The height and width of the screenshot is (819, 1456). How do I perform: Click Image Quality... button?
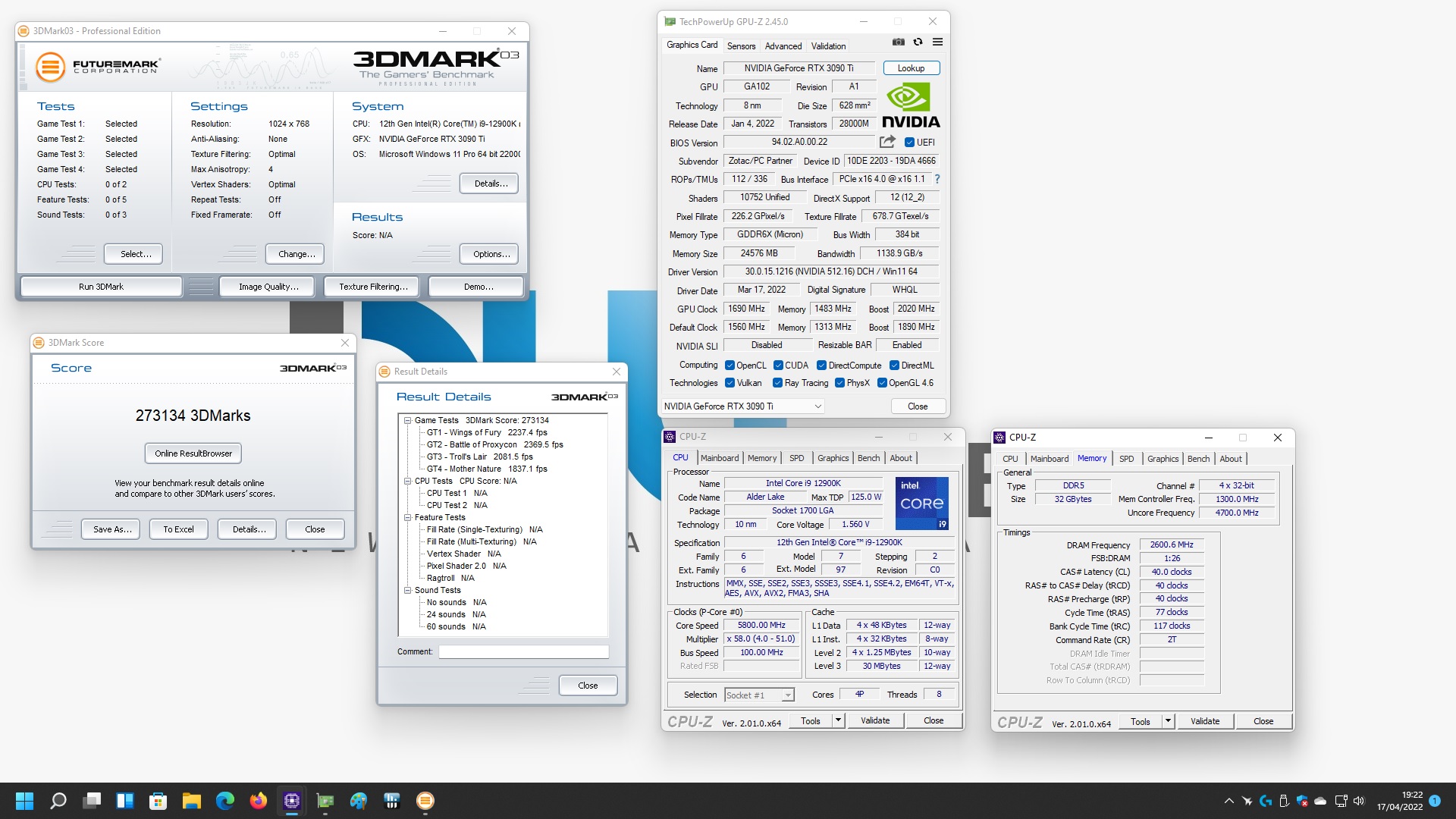tap(268, 287)
